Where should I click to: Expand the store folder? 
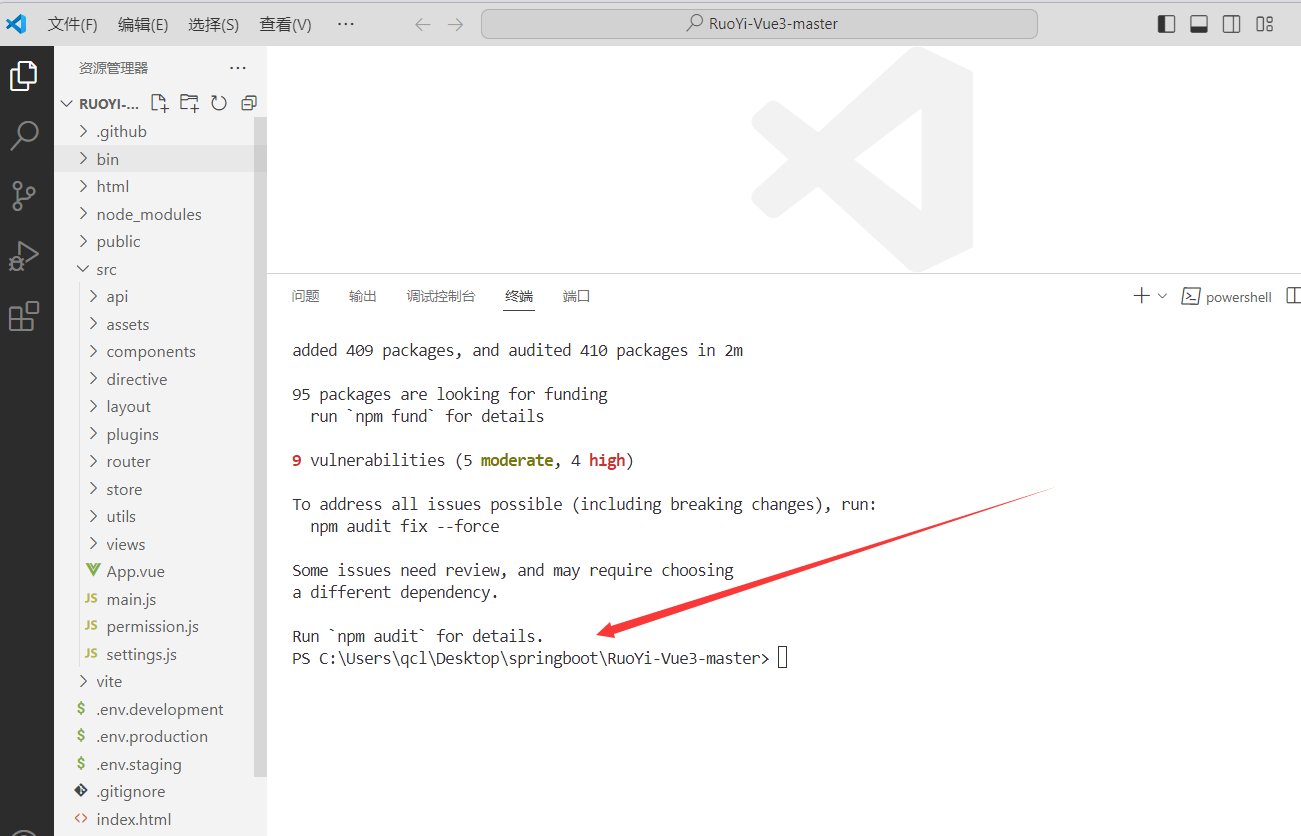(160, 489)
